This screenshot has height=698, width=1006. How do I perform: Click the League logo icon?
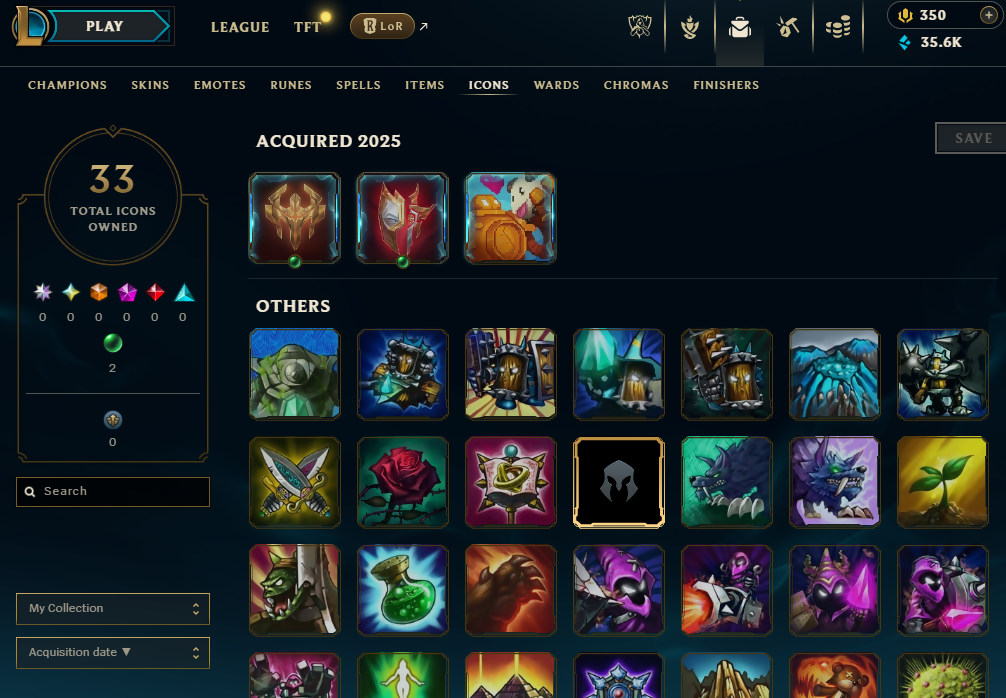30,26
